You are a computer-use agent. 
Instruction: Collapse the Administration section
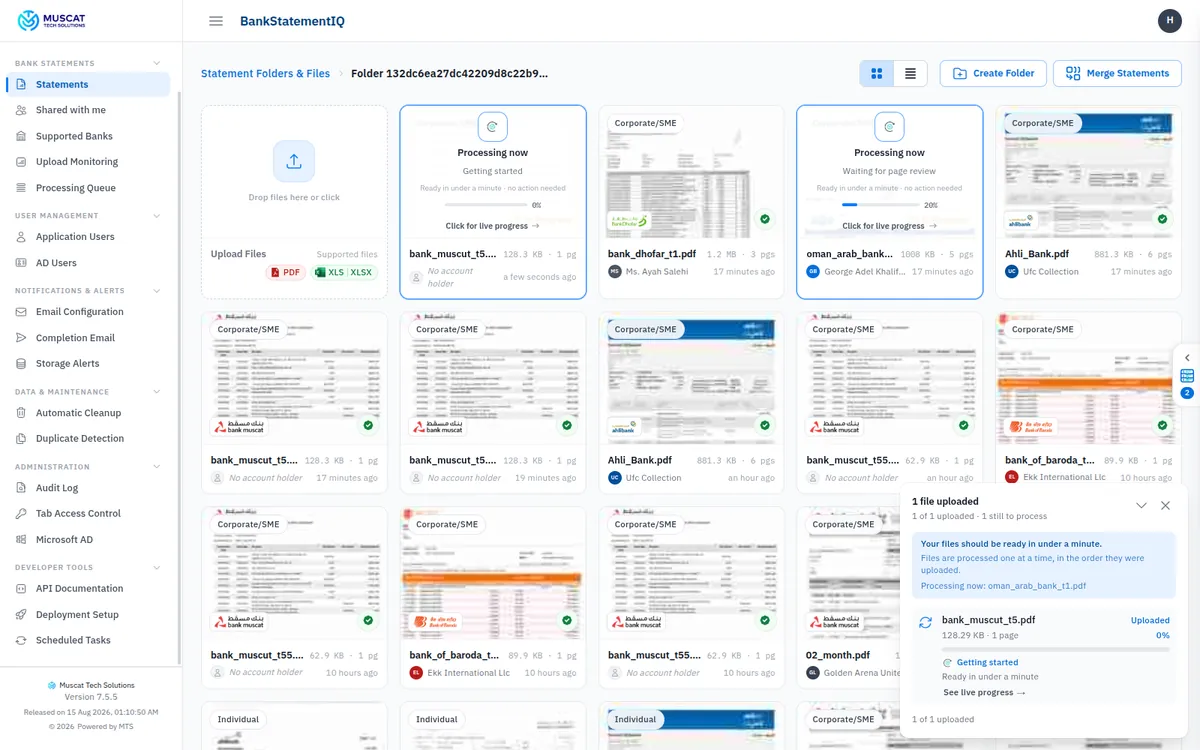tap(157, 466)
